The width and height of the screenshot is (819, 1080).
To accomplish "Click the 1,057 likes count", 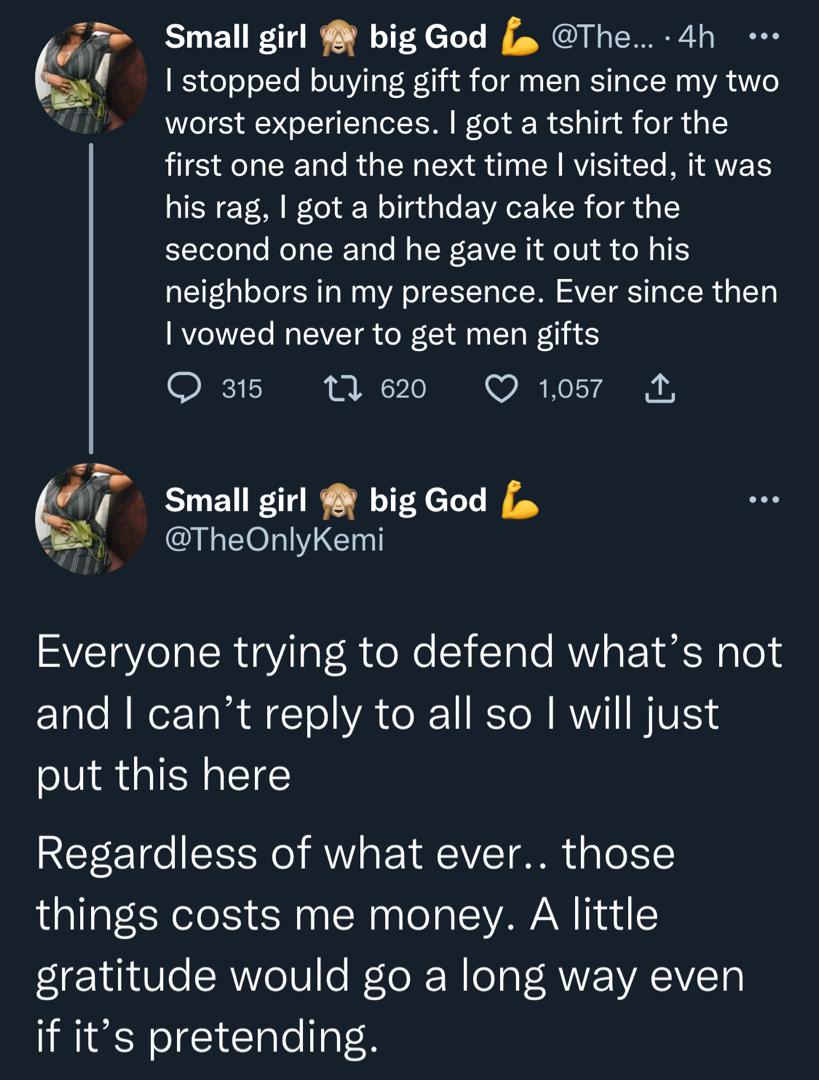I will click(570, 388).
